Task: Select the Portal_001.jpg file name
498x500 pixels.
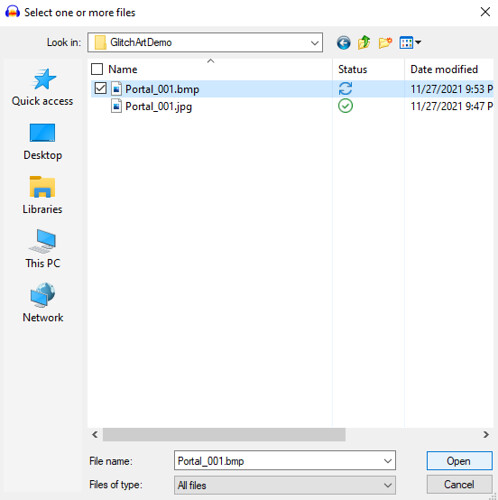Action: 159,107
